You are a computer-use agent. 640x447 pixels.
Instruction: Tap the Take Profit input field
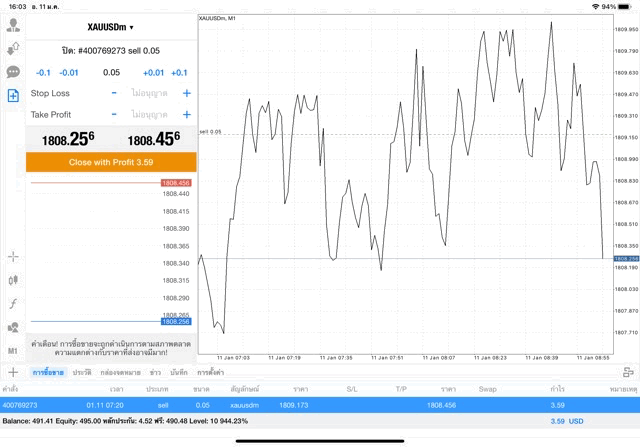[x=150, y=114]
